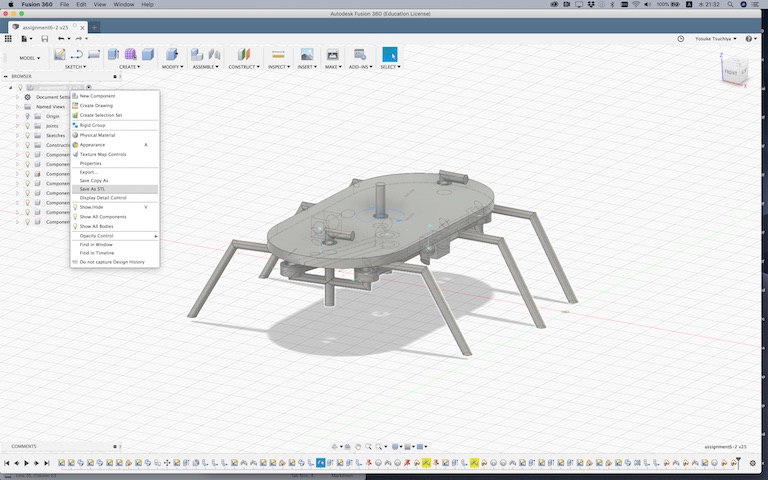Viewport: 768px width, 480px height.
Task: Open the Yosuke Tsuchiya account dropdown
Action: click(716, 39)
